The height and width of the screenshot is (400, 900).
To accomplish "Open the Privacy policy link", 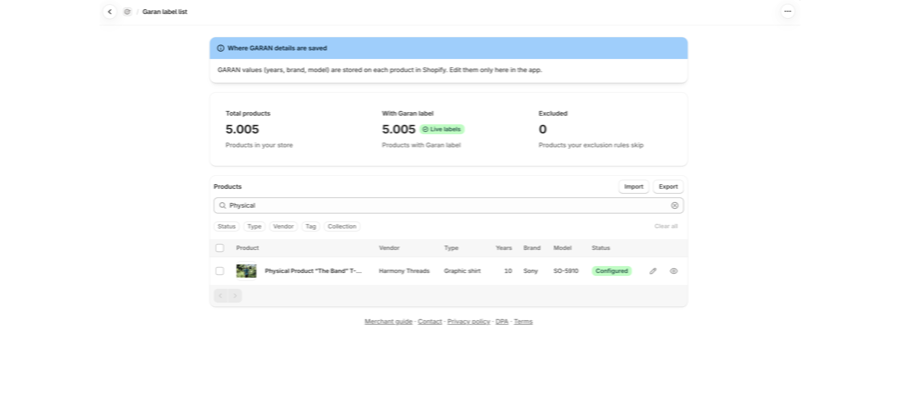I will coord(469,322).
